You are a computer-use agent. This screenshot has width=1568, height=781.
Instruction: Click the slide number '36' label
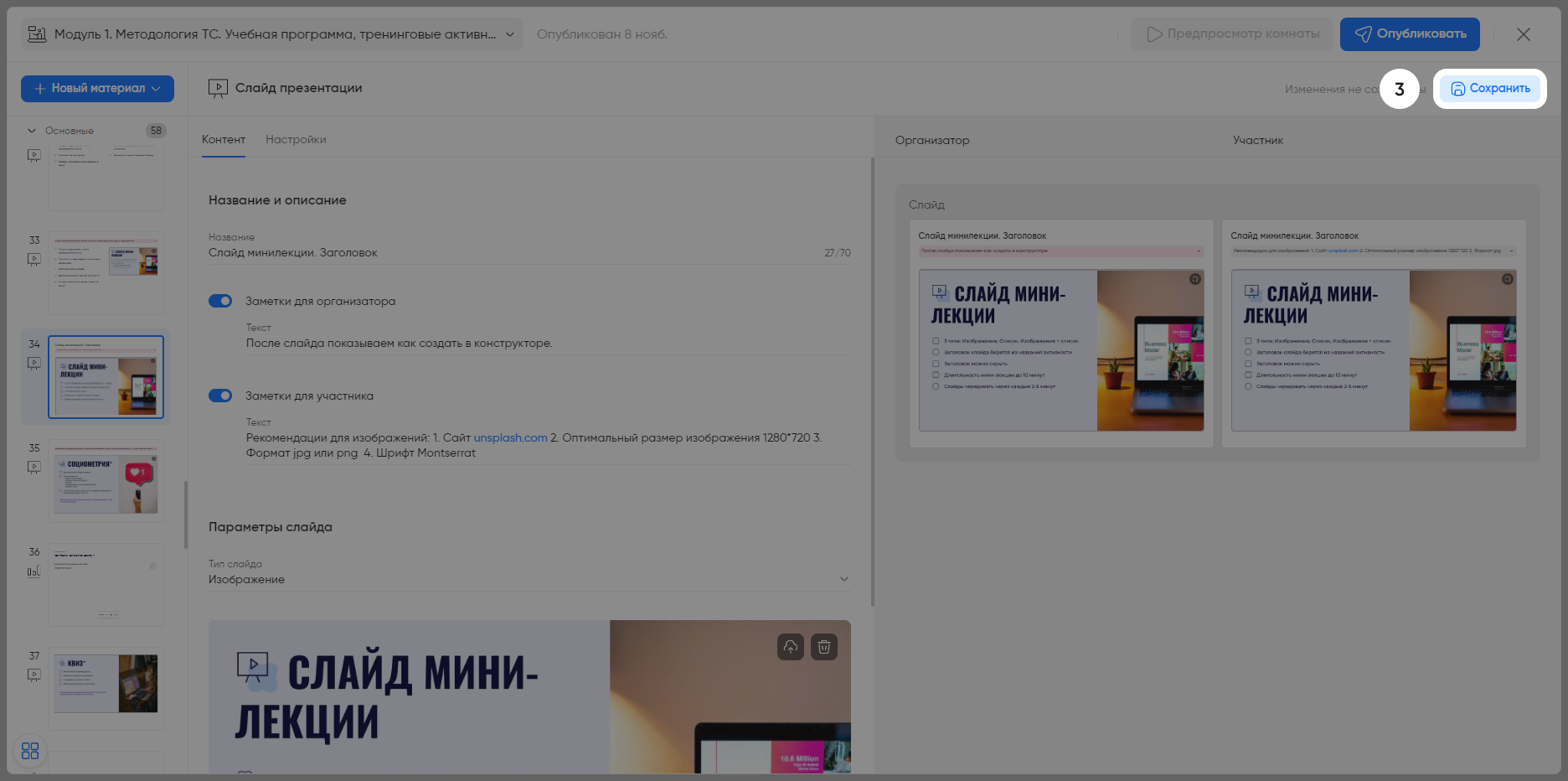pyautogui.click(x=34, y=552)
